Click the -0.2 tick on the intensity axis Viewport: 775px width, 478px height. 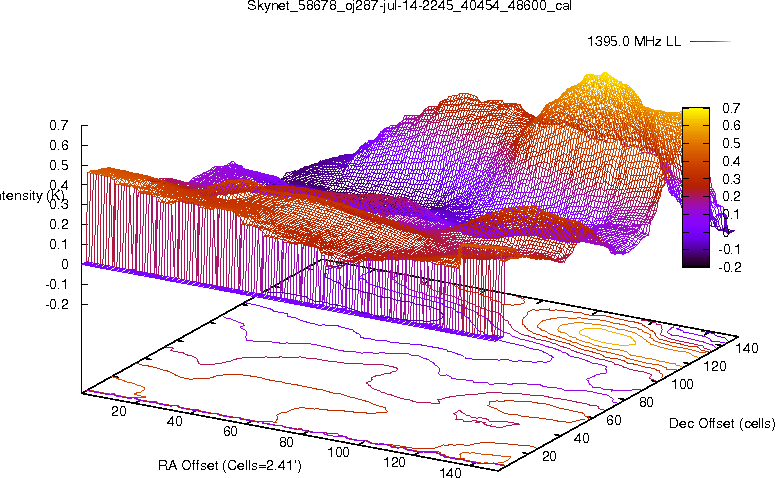click(x=56, y=304)
